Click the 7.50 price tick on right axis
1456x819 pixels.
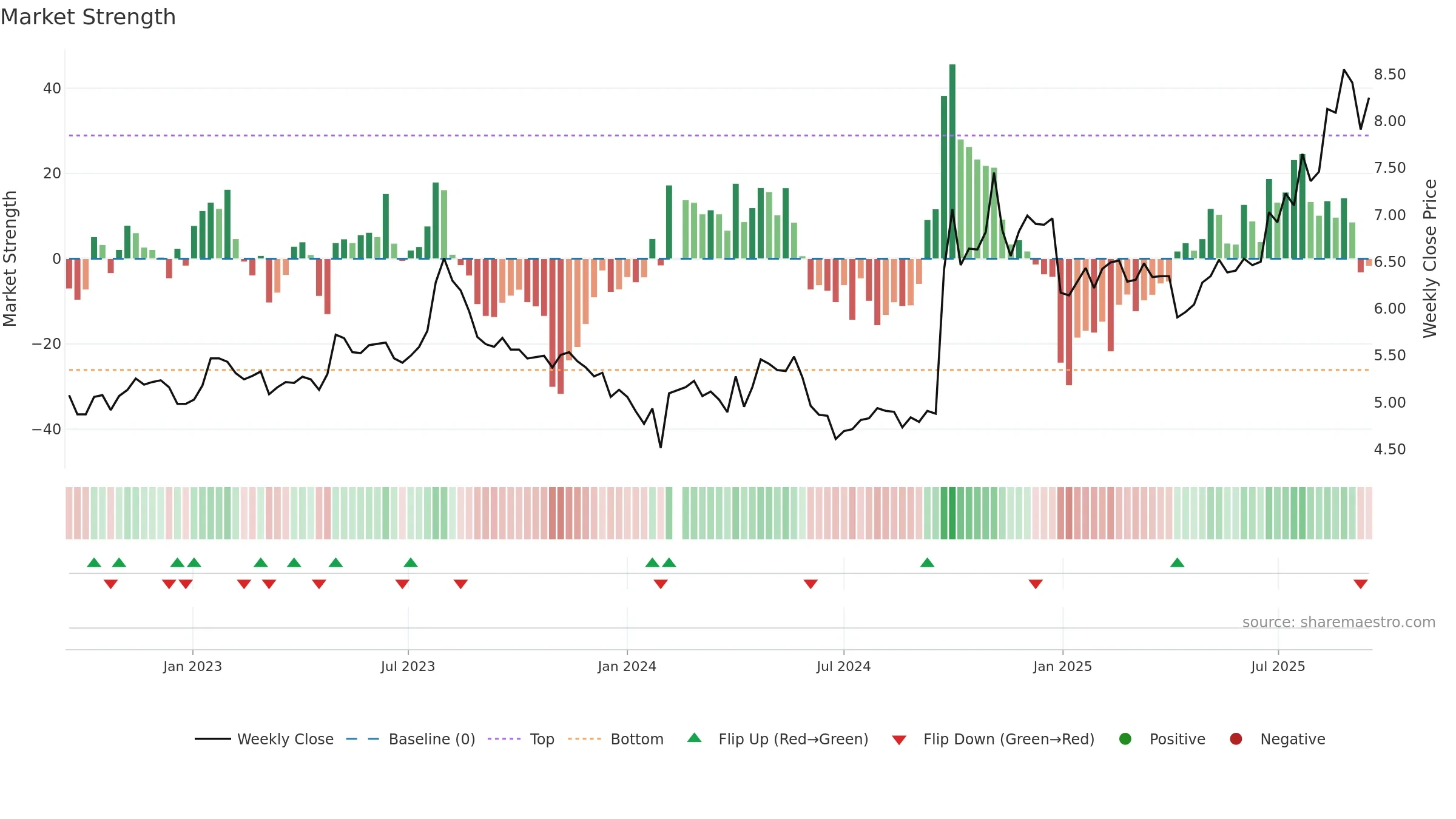[1390, 168]
